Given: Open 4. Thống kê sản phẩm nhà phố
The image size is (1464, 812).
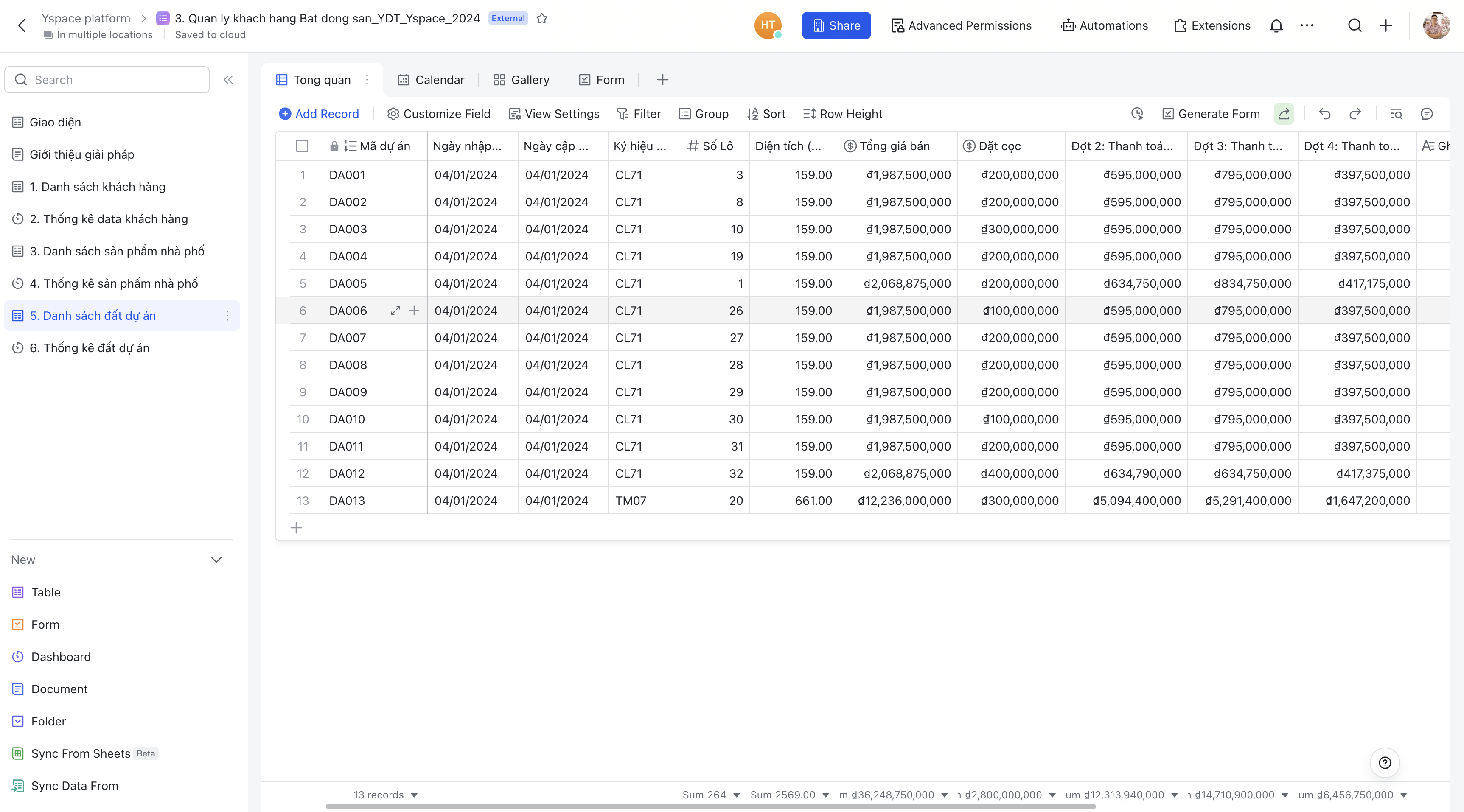Looking at the screenshot, I should point(122,283).
